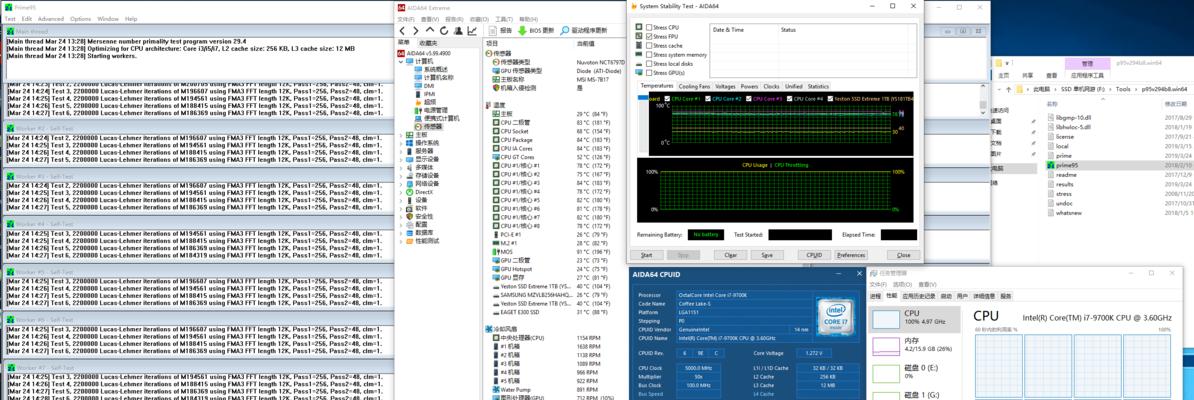Viewport: 1194px width, 400px height.
Task: Click the Tools breadcrumb in Explorer
Action: point(1123,89)
